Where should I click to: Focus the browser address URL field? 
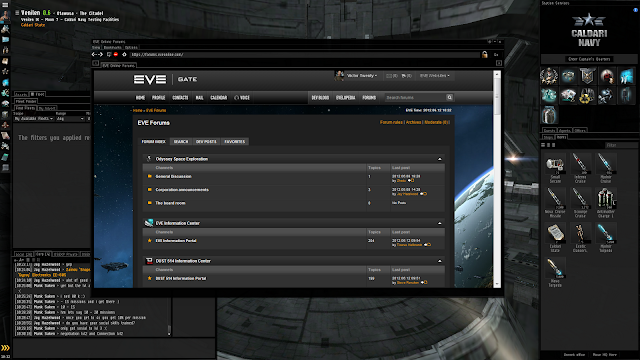(304, 55)
